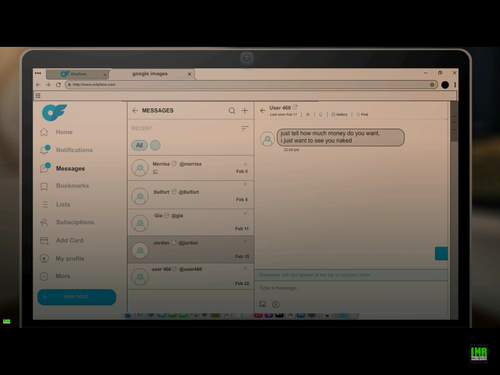The image size is (500, 375).
Task: Dismiss the Jordan conversation row
Action: 245,241
